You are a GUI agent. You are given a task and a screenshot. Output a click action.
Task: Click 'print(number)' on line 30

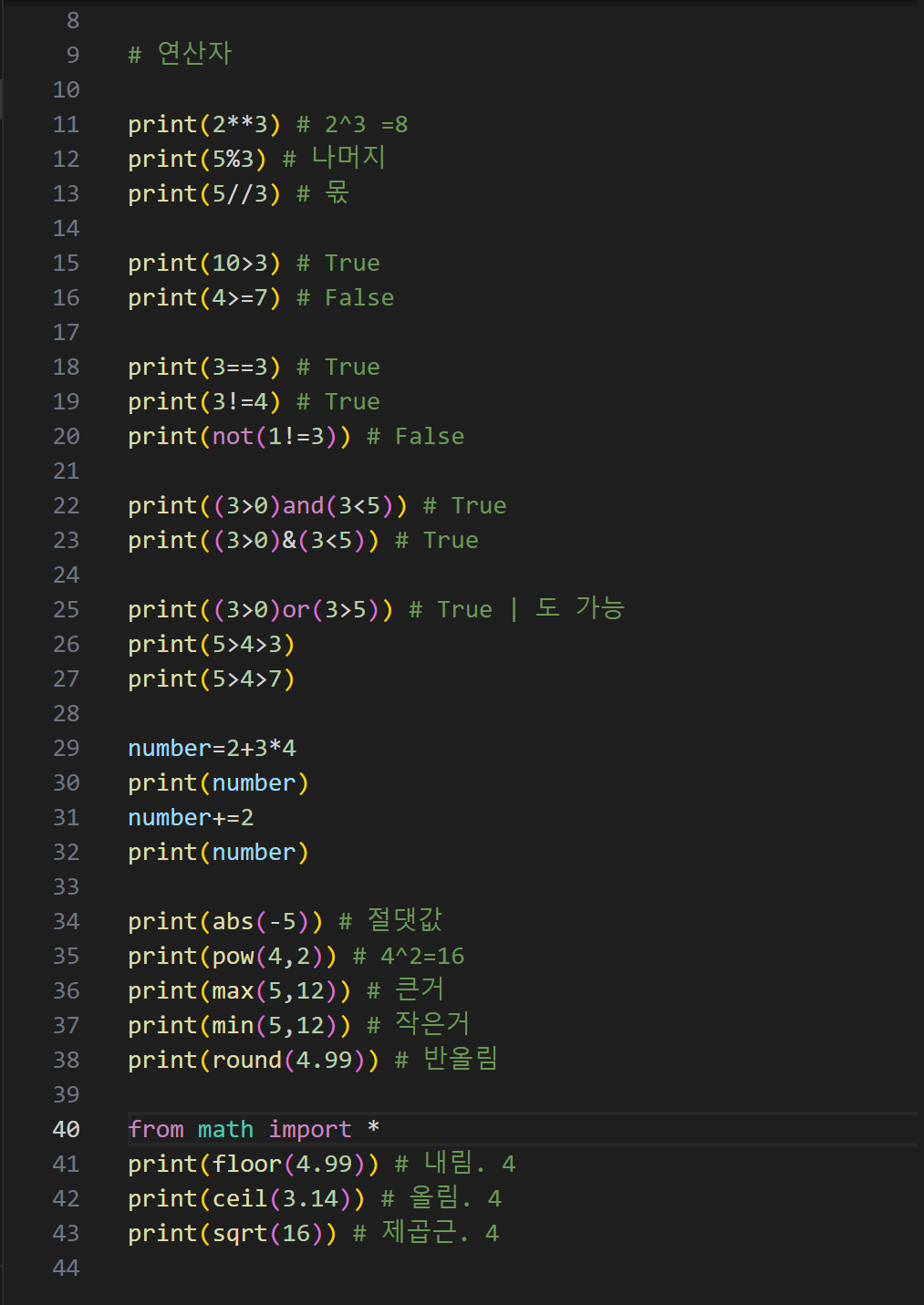coord(219,782)
